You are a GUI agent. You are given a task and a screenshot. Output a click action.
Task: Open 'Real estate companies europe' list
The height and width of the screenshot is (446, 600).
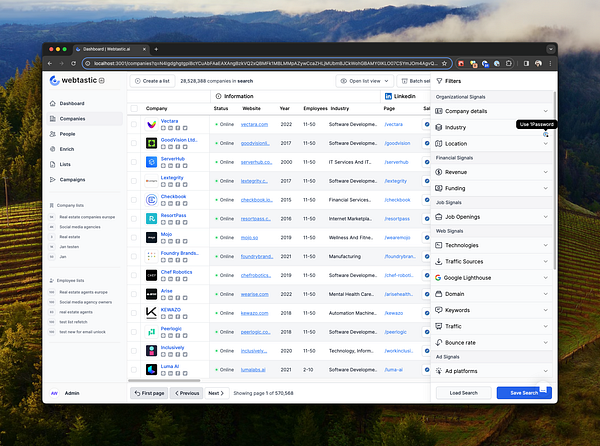tap(87, 217)
